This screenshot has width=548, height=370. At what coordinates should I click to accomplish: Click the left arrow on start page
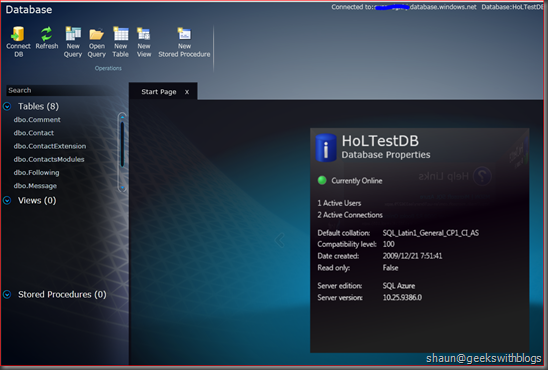[280, 240]
